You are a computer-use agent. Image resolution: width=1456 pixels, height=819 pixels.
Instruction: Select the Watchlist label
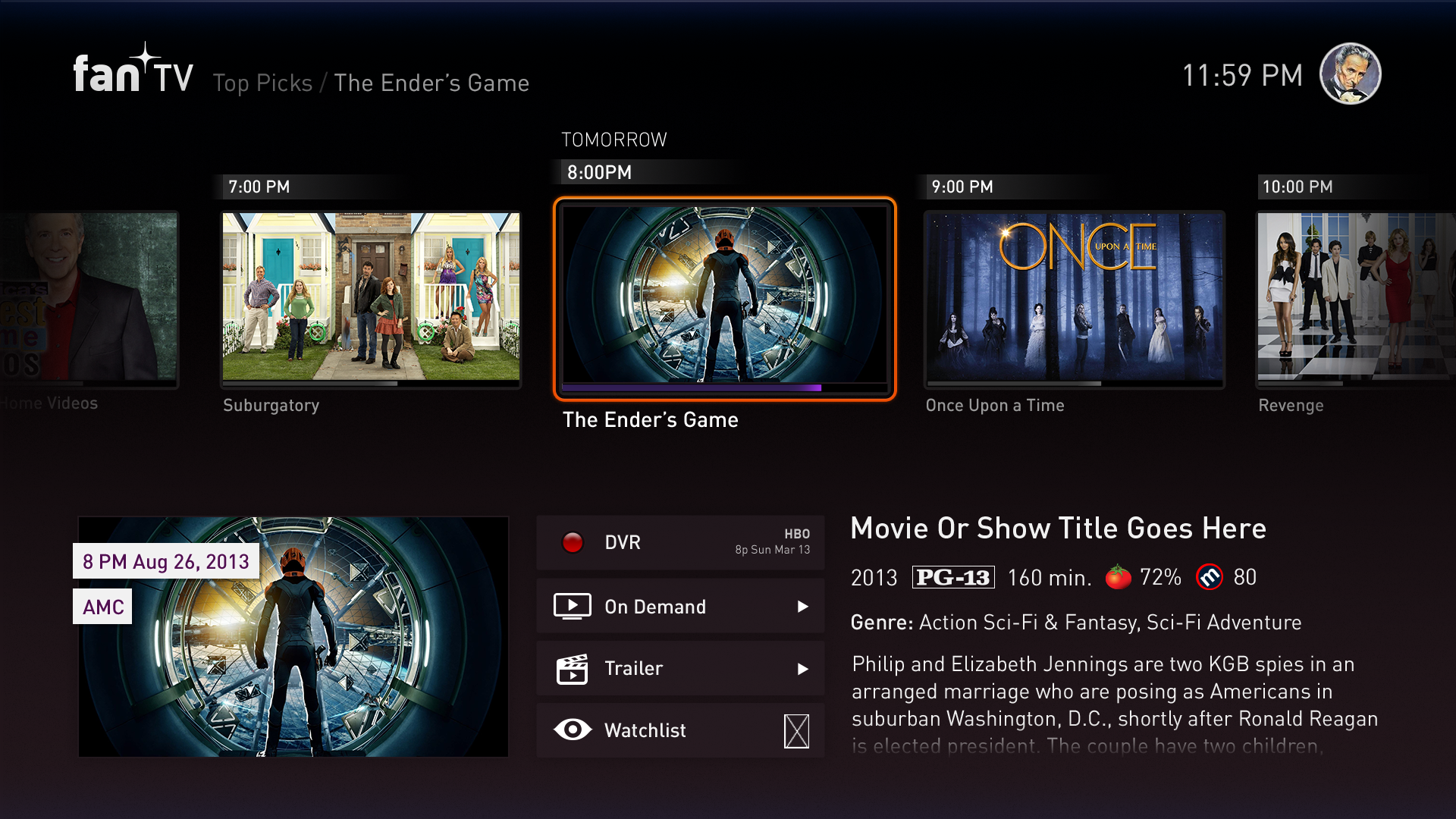645,730
